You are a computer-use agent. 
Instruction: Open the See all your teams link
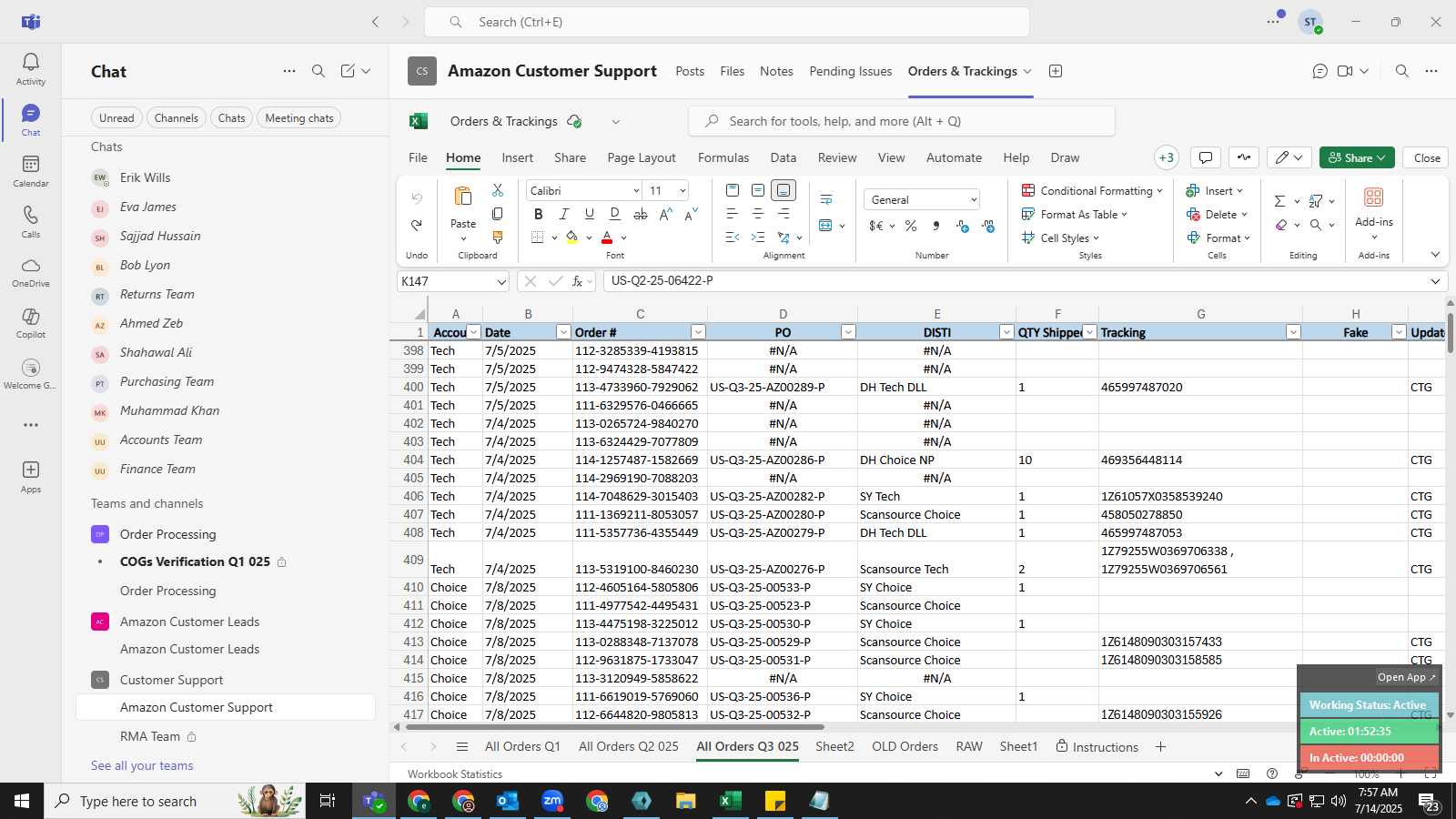pyautogui.click(x=142, y=765)
